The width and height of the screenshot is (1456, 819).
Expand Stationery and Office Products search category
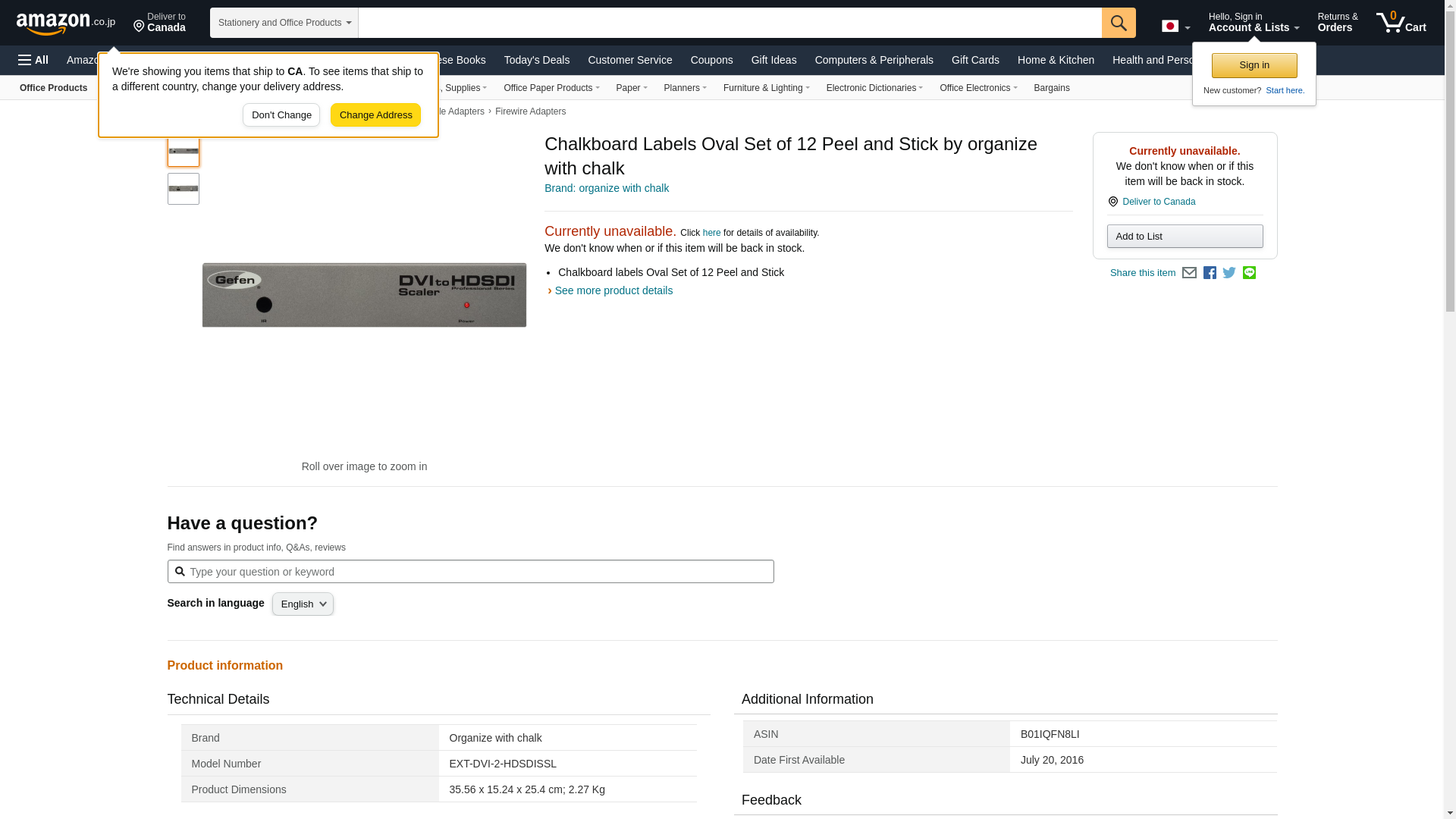(x=284, y=23)
